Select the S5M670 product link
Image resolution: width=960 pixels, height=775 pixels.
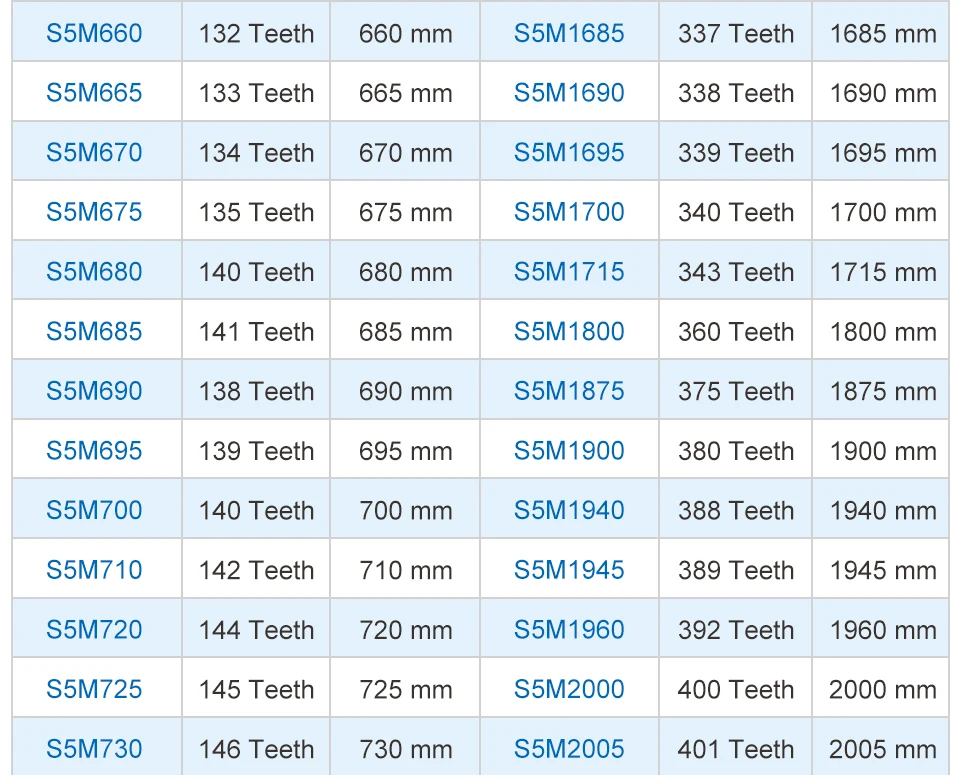(x=94, y=152)
